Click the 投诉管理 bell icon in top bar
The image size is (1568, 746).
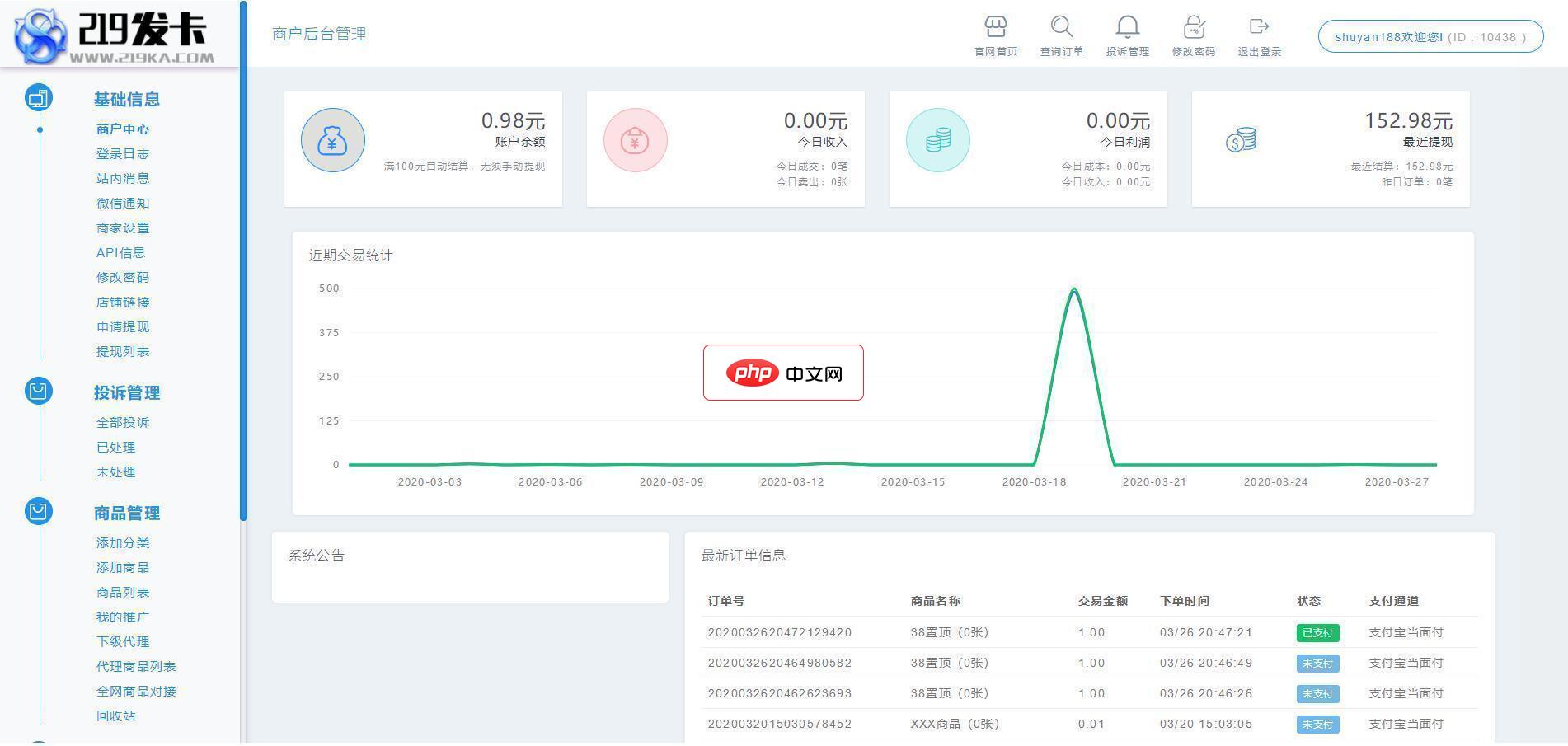coord(1127,26)
